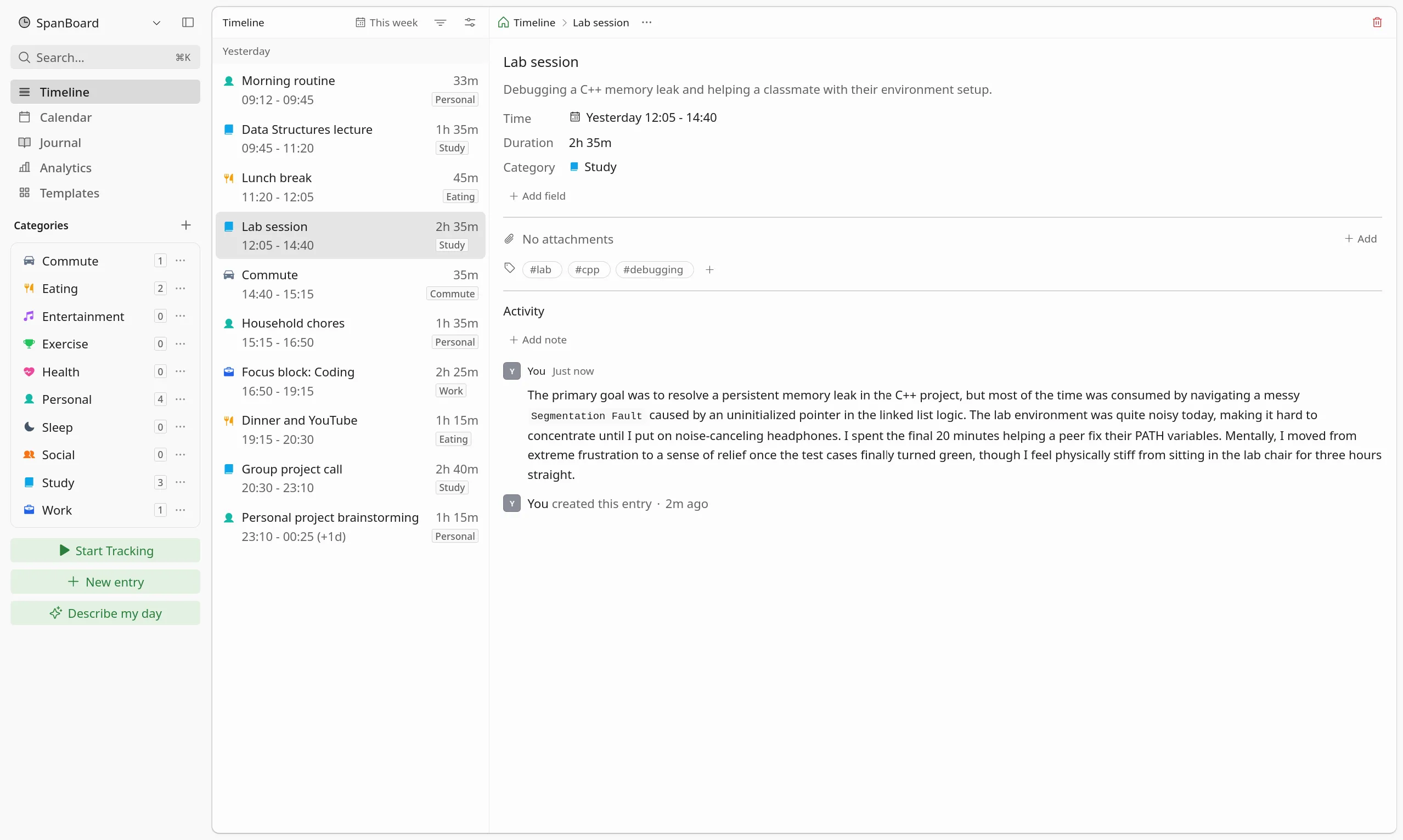
Task: Click the Search input field
Action: tap(105, 57)
